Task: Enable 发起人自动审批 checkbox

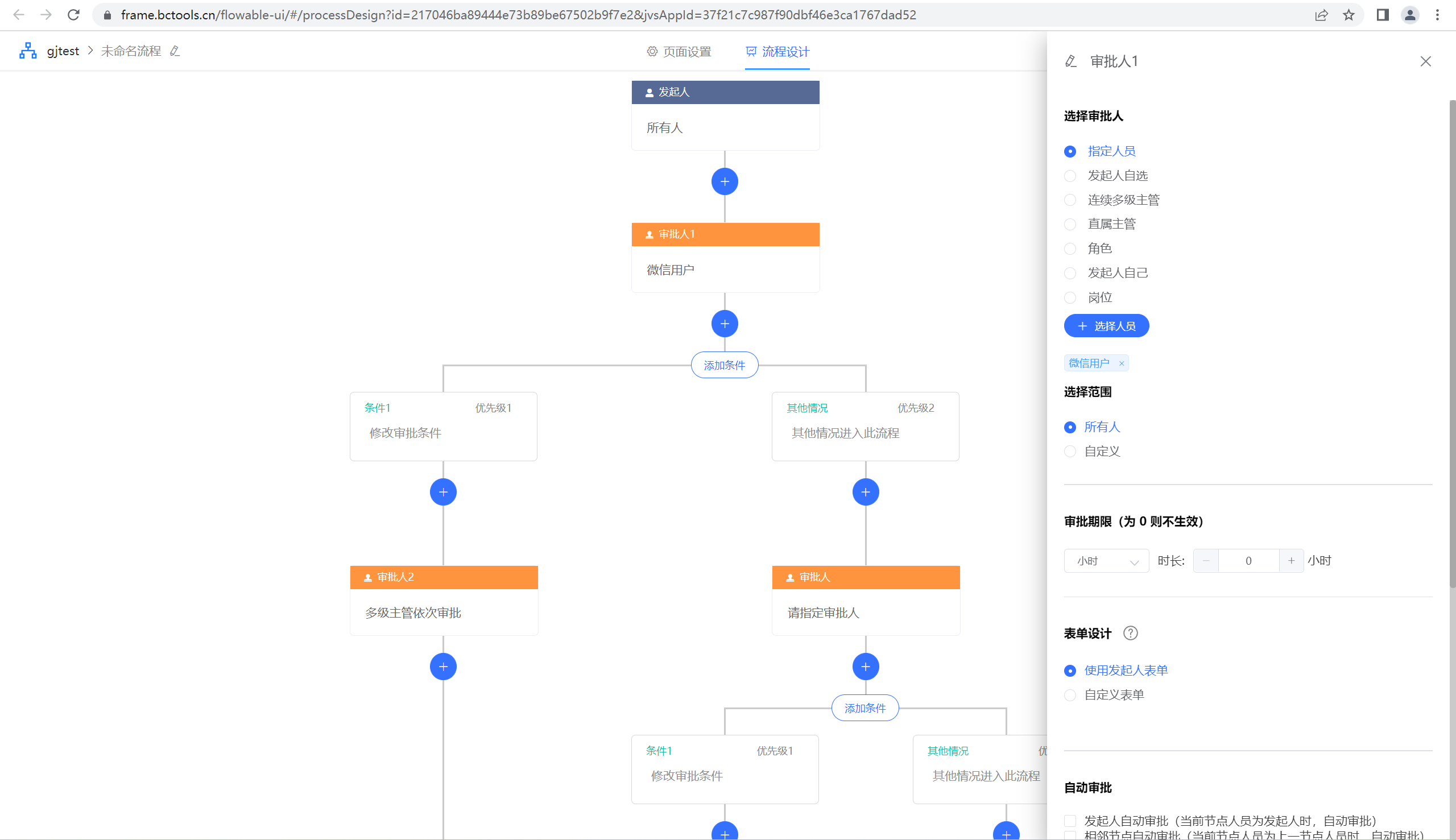Action: [1070, 821]
